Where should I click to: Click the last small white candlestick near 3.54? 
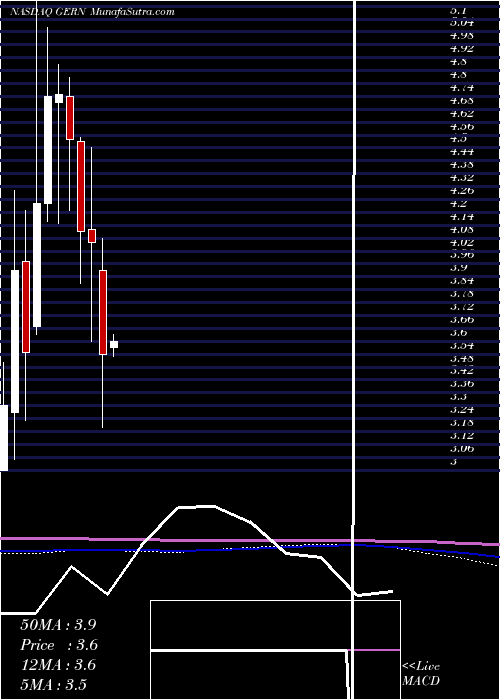(x=114, y=345)
